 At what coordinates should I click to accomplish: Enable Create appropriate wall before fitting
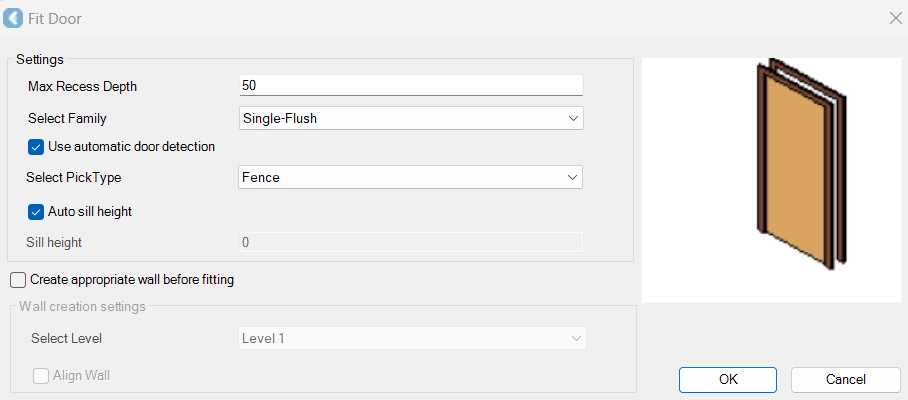point(18,280)
